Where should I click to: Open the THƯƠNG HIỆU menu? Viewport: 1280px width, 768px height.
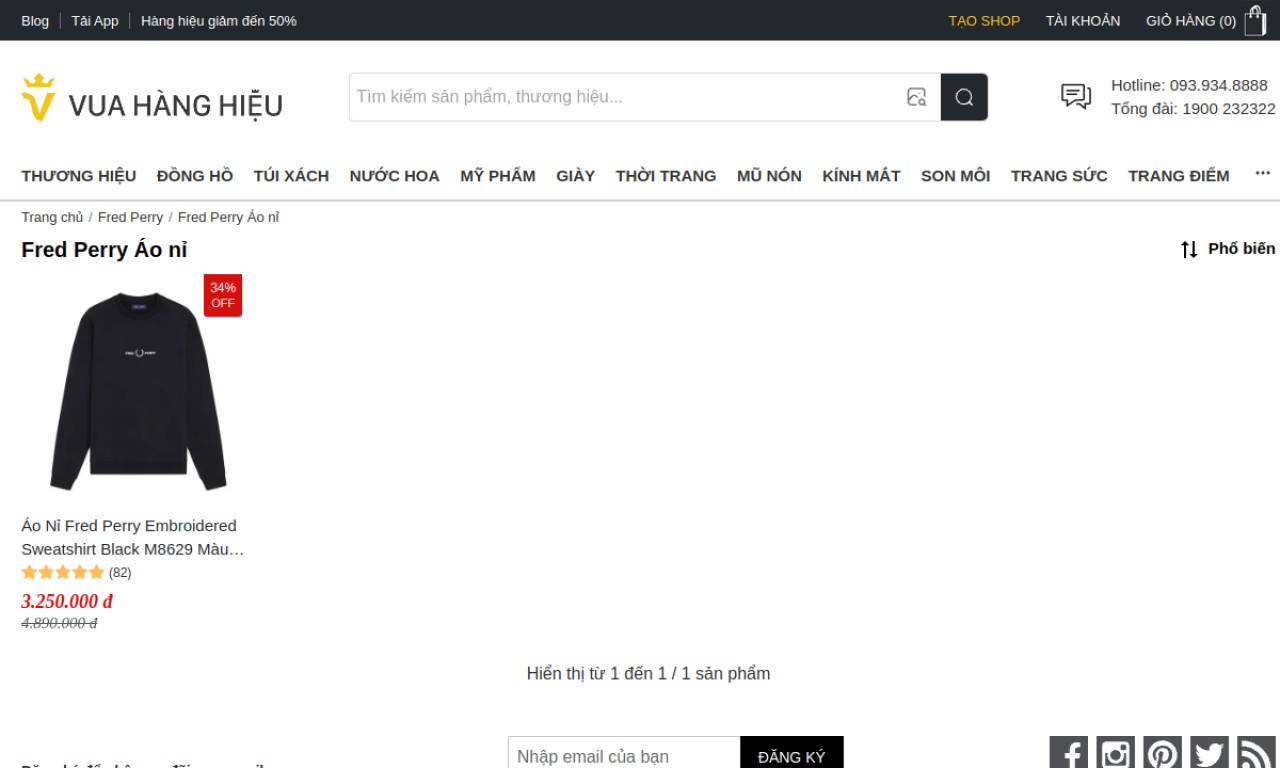(x=79, y=176)
